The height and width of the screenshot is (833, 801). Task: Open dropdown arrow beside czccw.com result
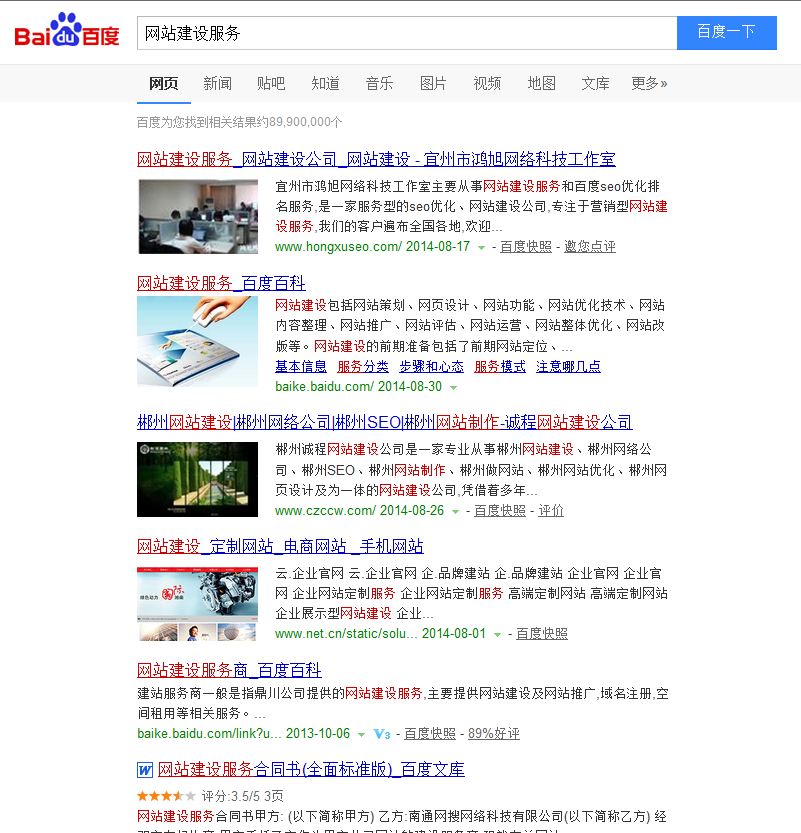click(x=456, y=511)
